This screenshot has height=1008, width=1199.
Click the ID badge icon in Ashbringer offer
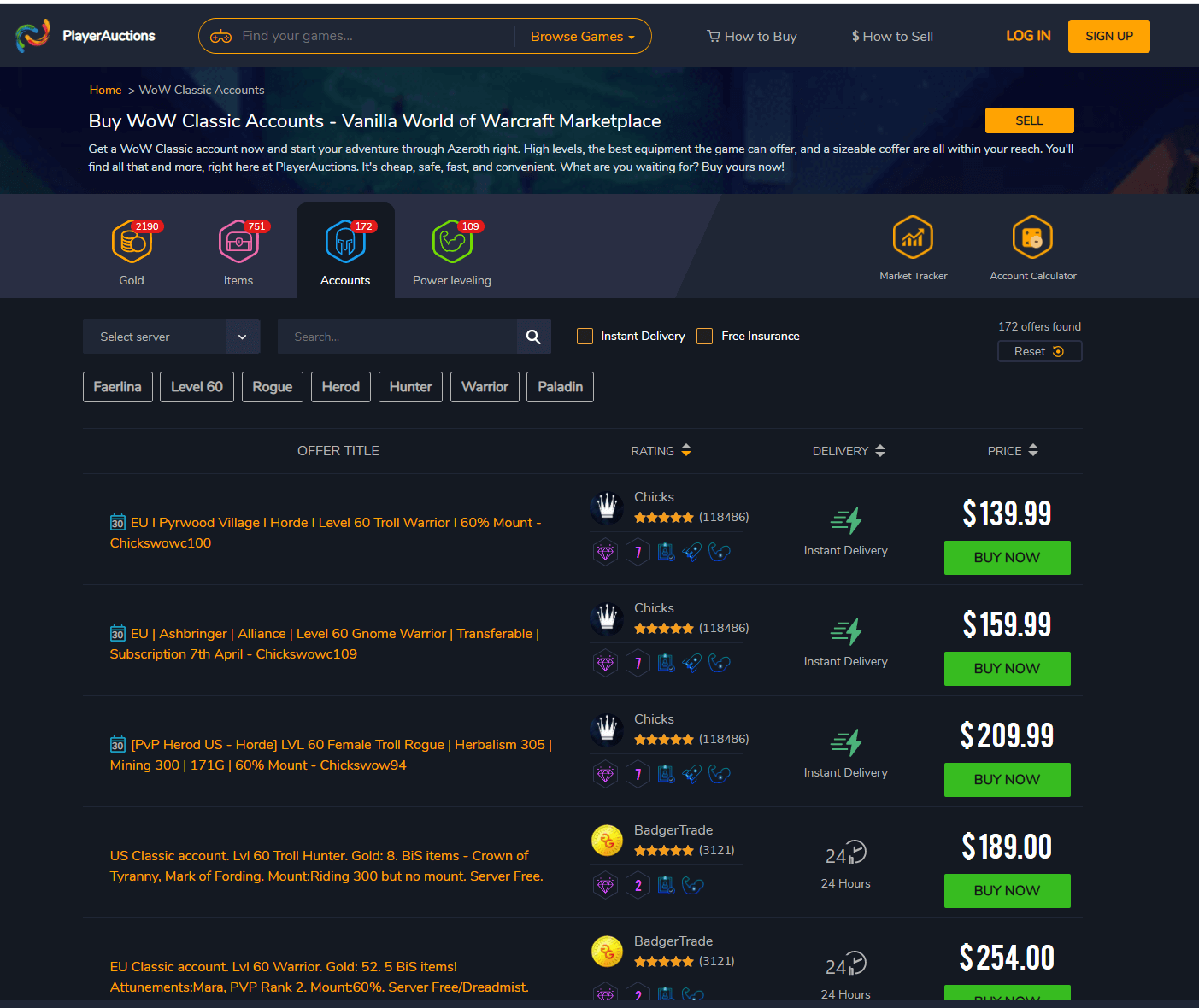(666, 663)
